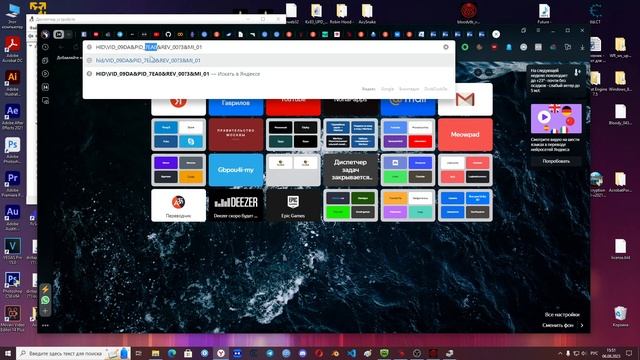The width and height of the screenshot is (640, 360).
Task: Open the Deezer tile
Action: (236, 205)
